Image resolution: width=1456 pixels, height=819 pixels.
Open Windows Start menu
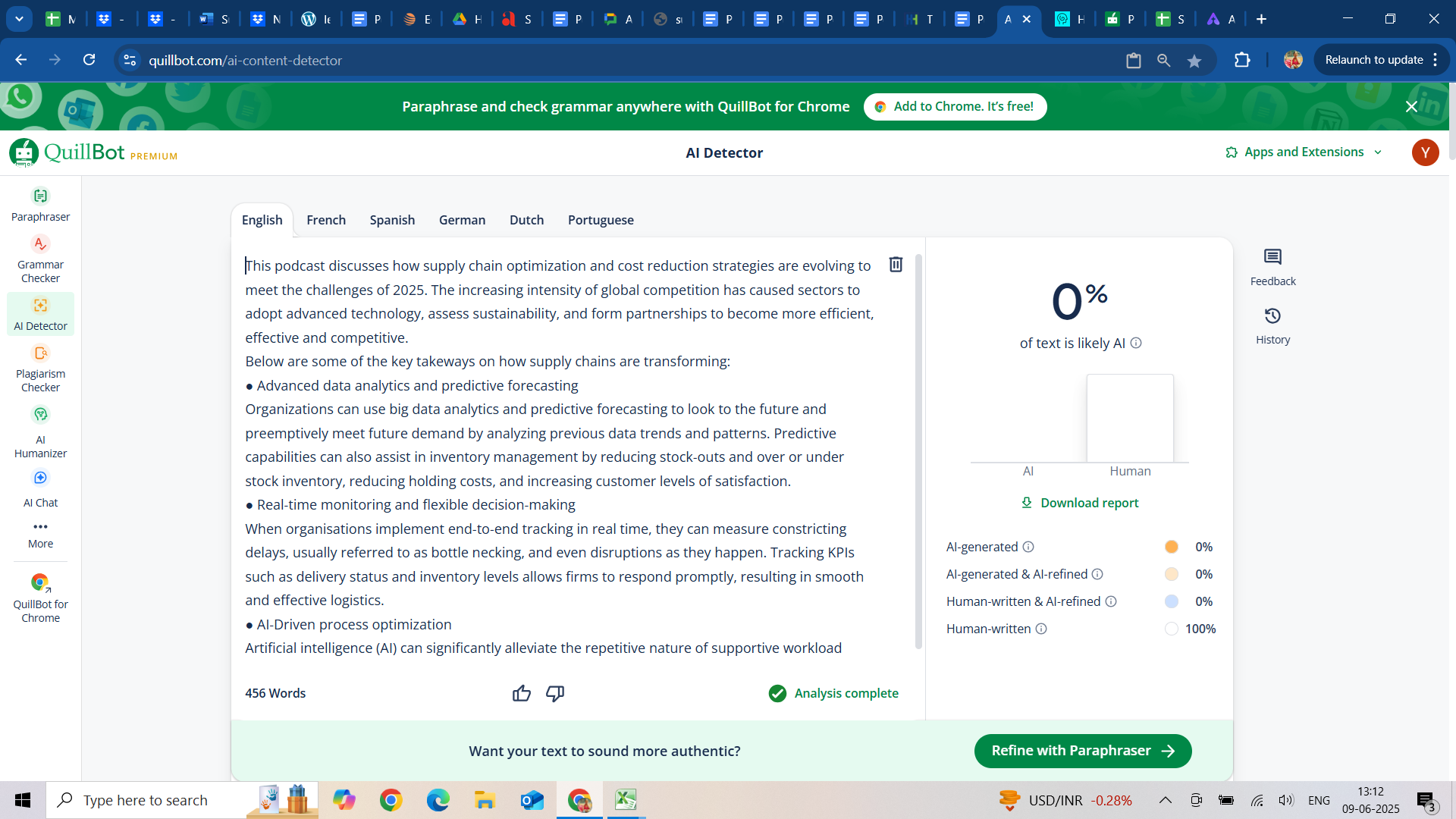(x=23, y=800)
